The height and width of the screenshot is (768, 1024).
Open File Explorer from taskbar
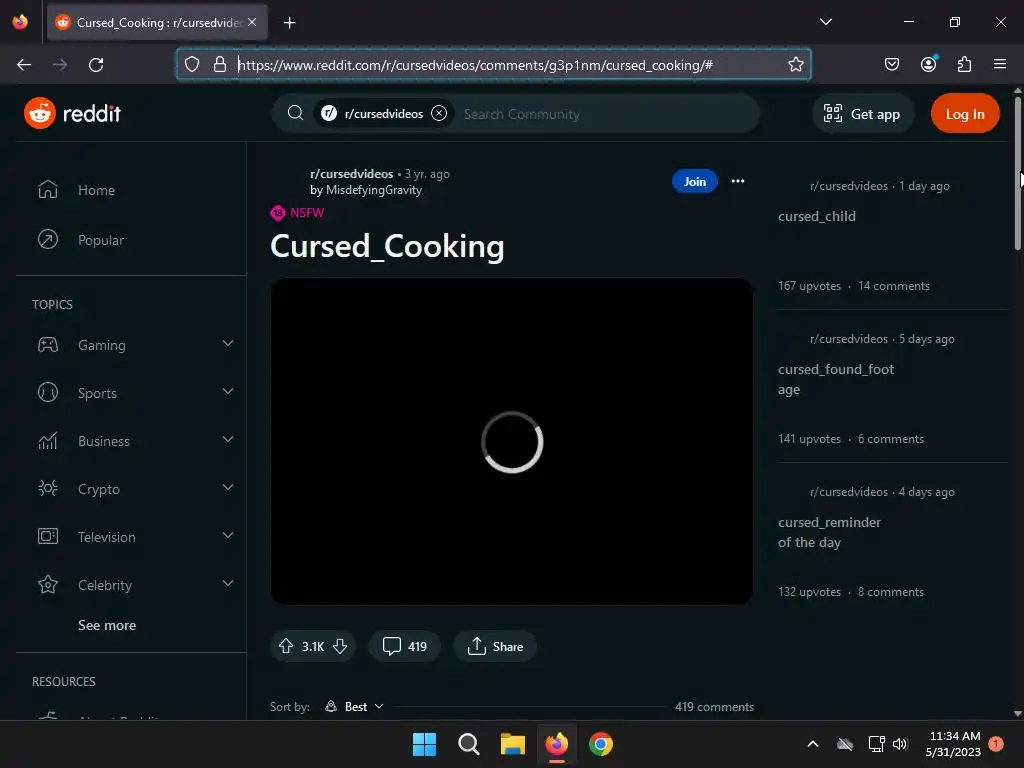(x=513, y=744)
